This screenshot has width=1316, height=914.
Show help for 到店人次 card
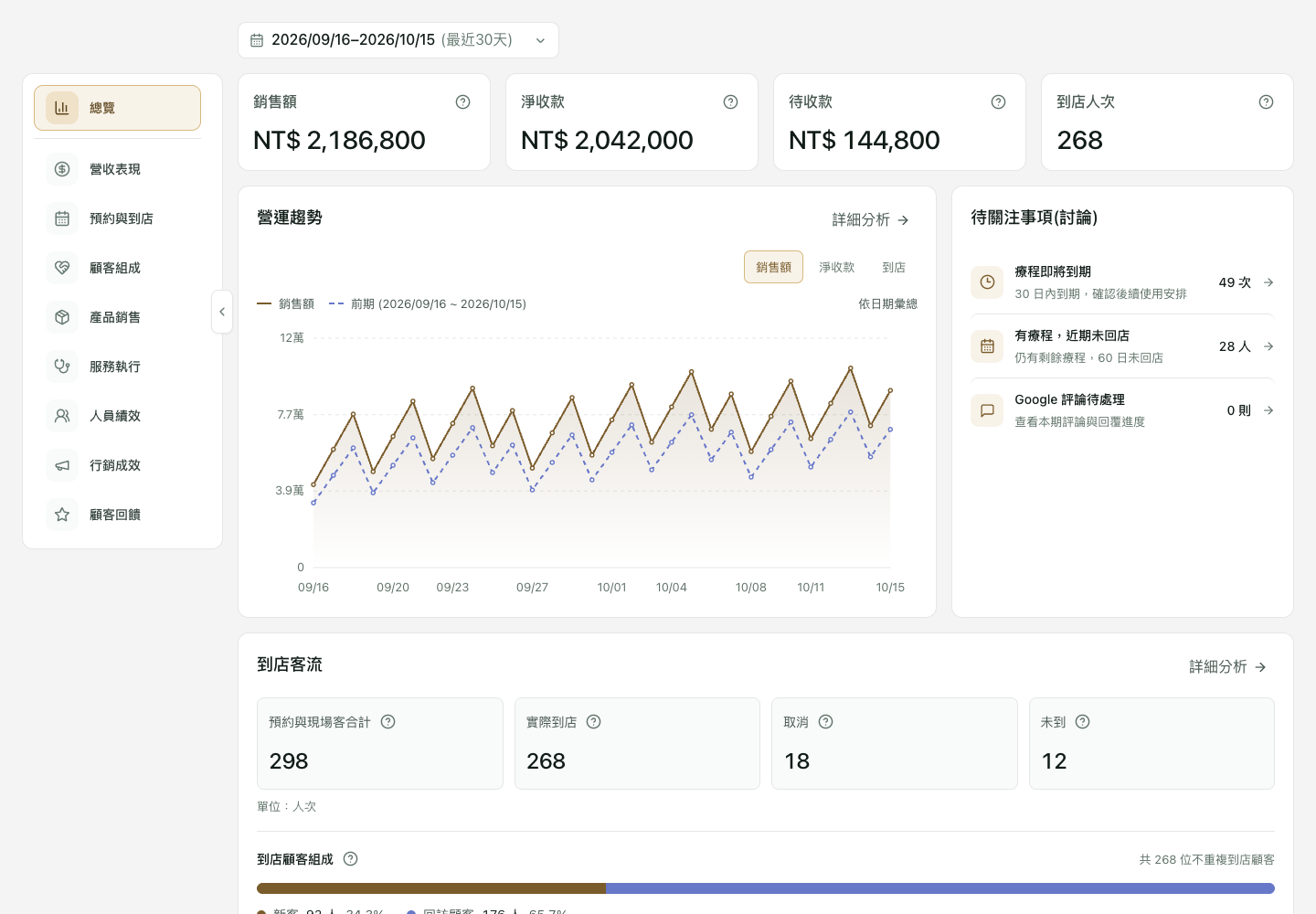click(x=1267, y=102)
